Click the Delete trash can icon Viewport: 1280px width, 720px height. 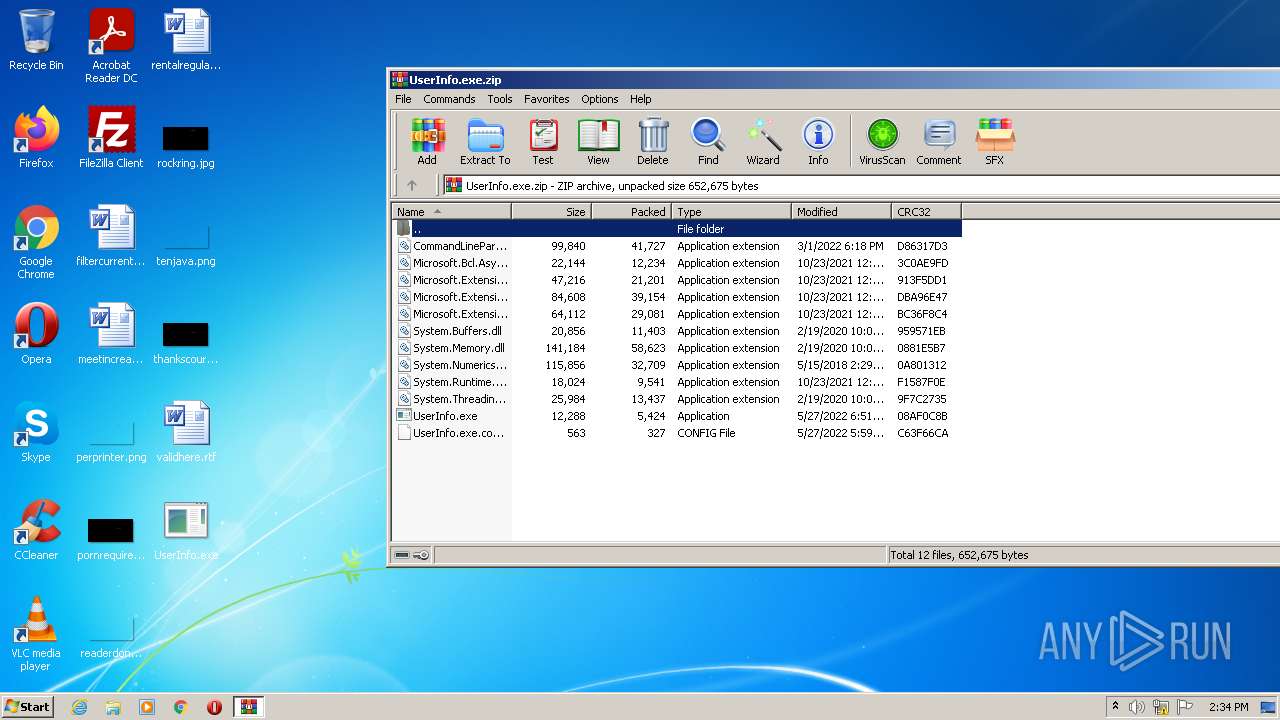pyautogui.click(x=652, y=142)
